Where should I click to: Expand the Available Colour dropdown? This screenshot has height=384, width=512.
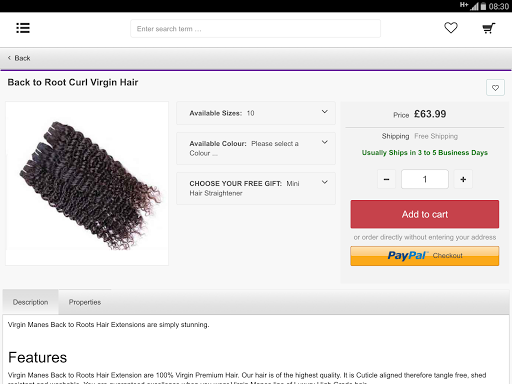(x=256, y=148)
